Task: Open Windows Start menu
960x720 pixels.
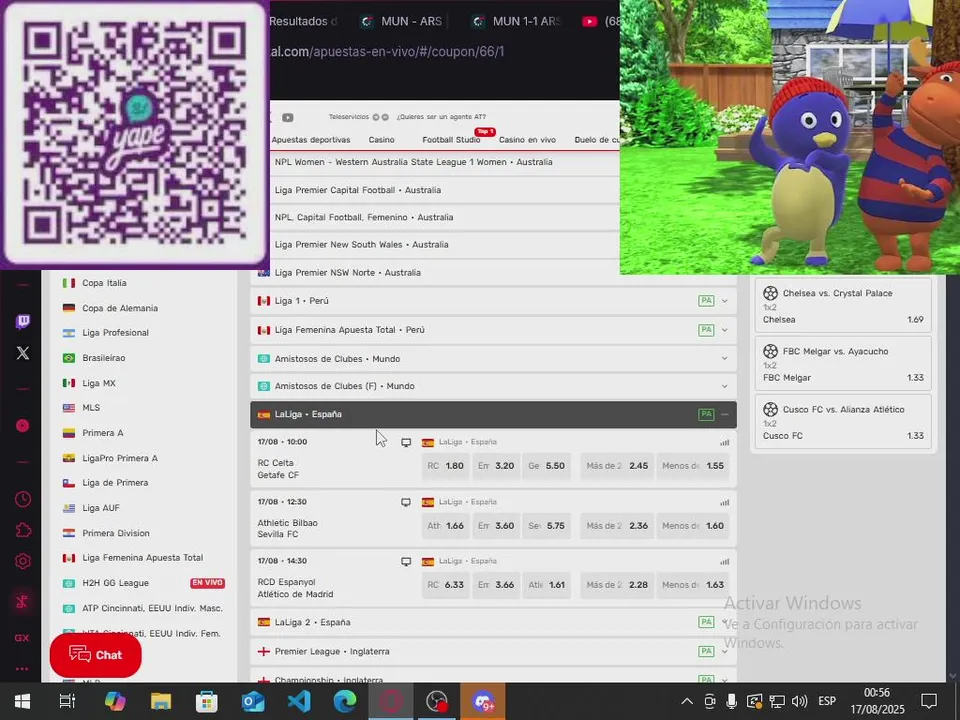Action: [22, 701]
